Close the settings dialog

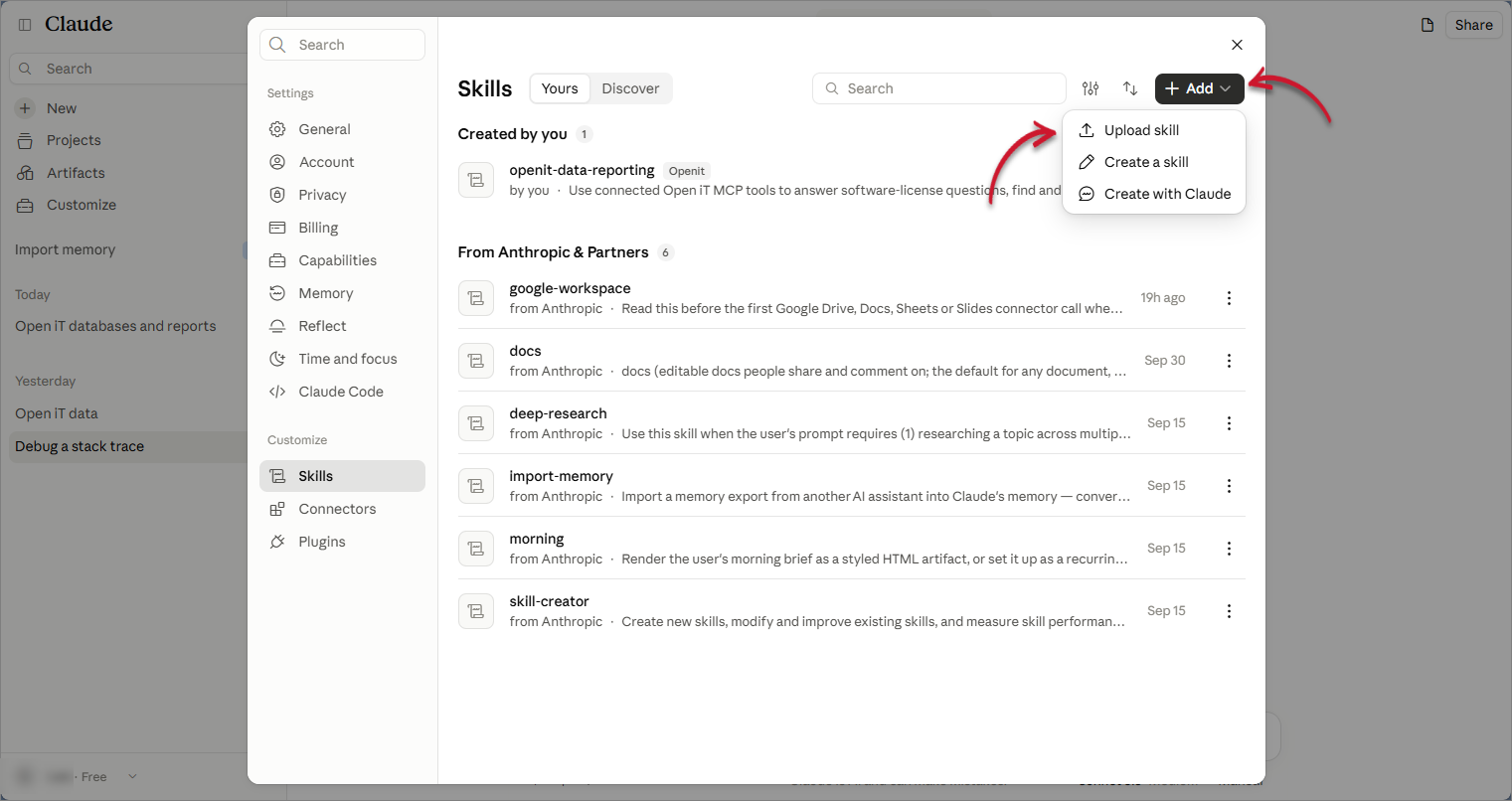(x=1237, y=45)
